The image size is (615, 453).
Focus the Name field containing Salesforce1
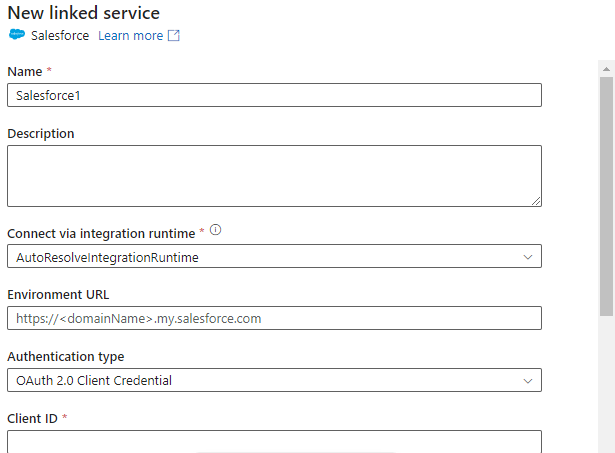pyautogui.click(x=275, y=95)
